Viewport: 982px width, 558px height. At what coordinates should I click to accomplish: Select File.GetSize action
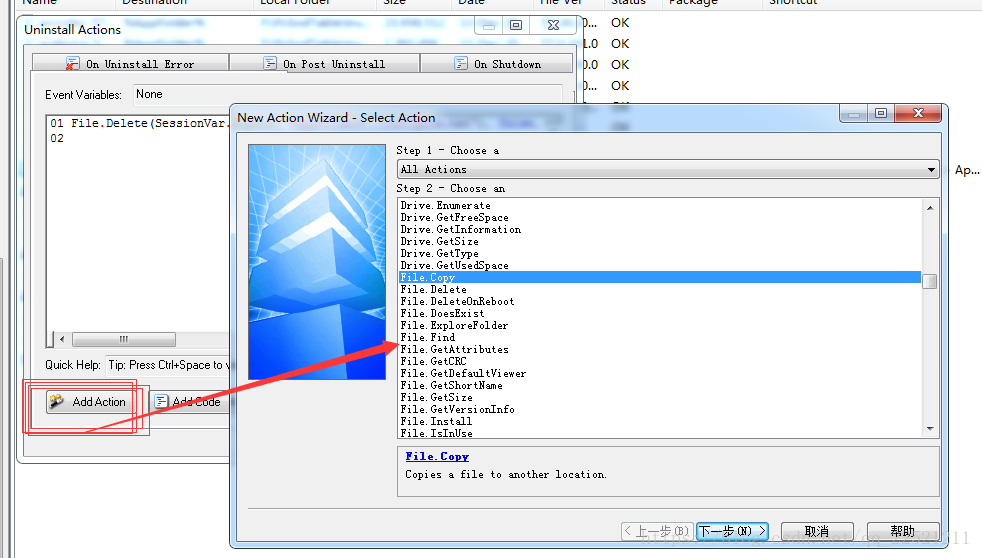point(437,397)
